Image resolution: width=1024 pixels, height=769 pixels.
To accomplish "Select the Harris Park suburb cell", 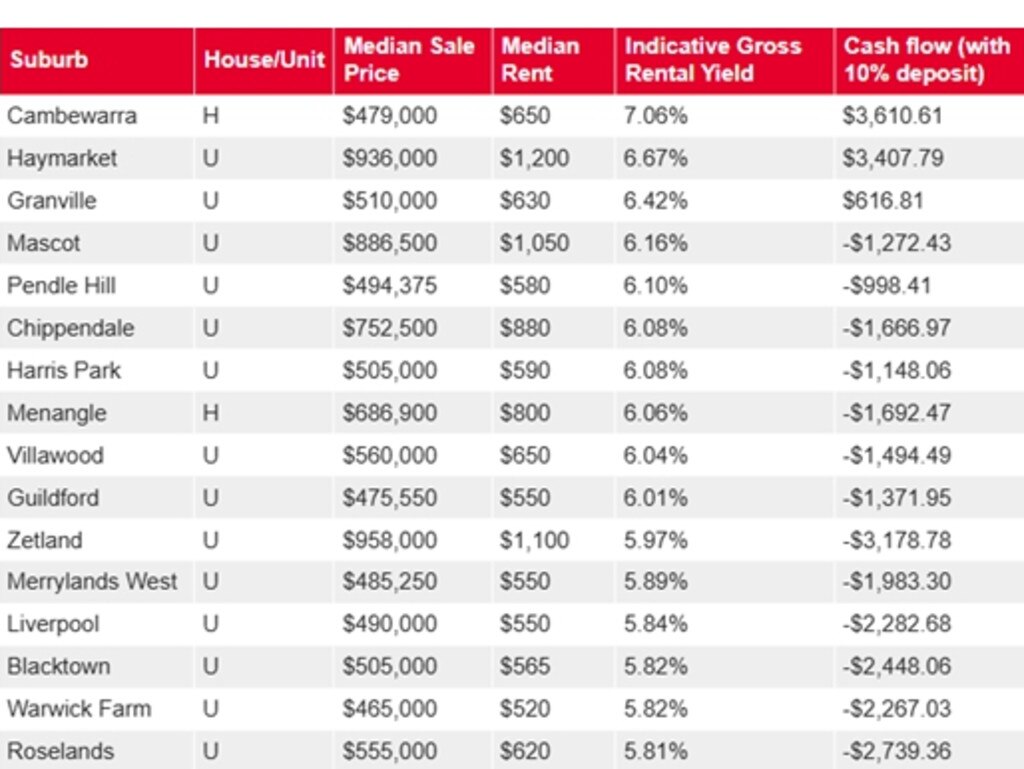I will [x=64, y=370].
